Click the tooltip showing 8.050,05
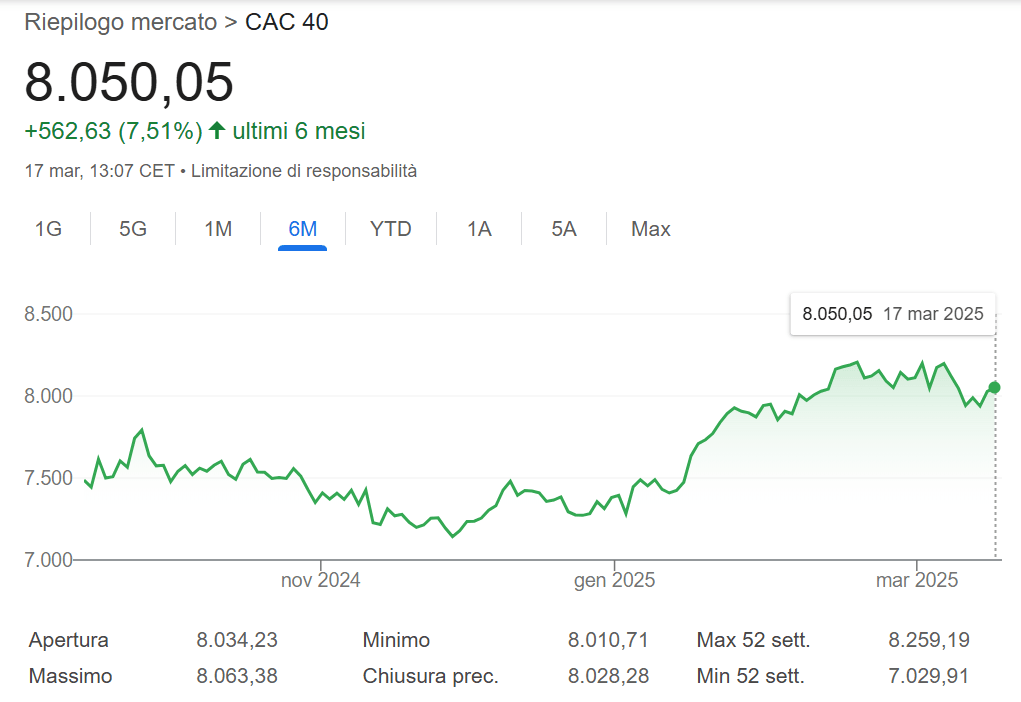The image size is (1021, 702). 891,313
